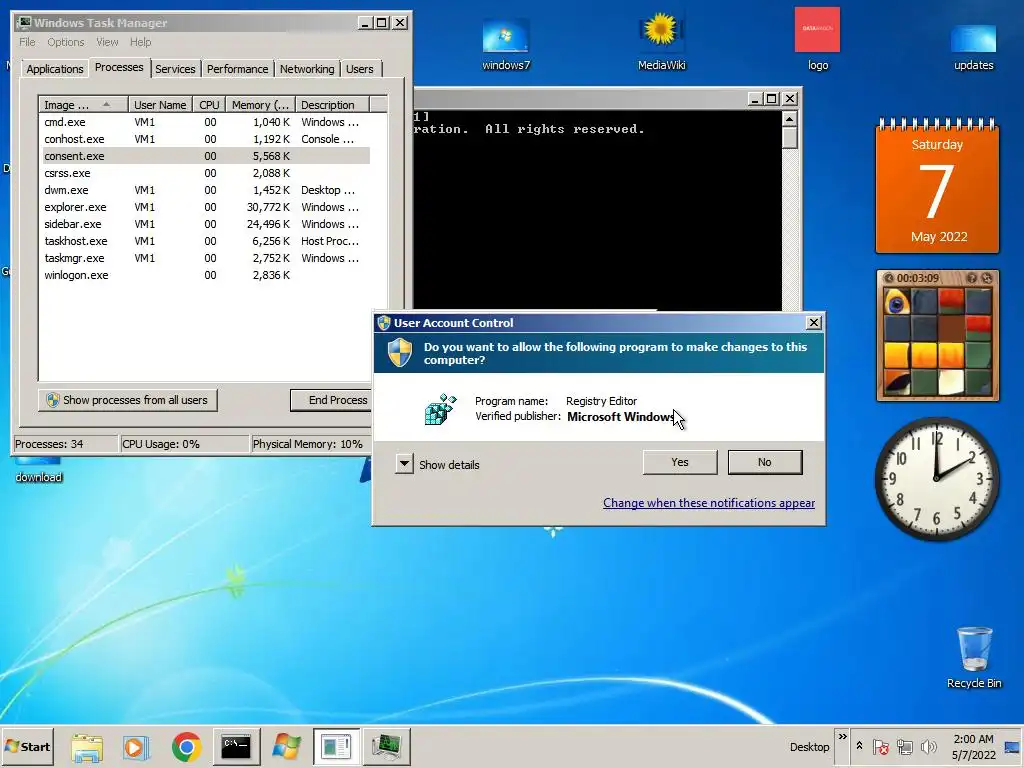This screenshot has width=1024, height=768.
Task: Switch to Task Manager taskbar icon
Action: click(387, 747)
